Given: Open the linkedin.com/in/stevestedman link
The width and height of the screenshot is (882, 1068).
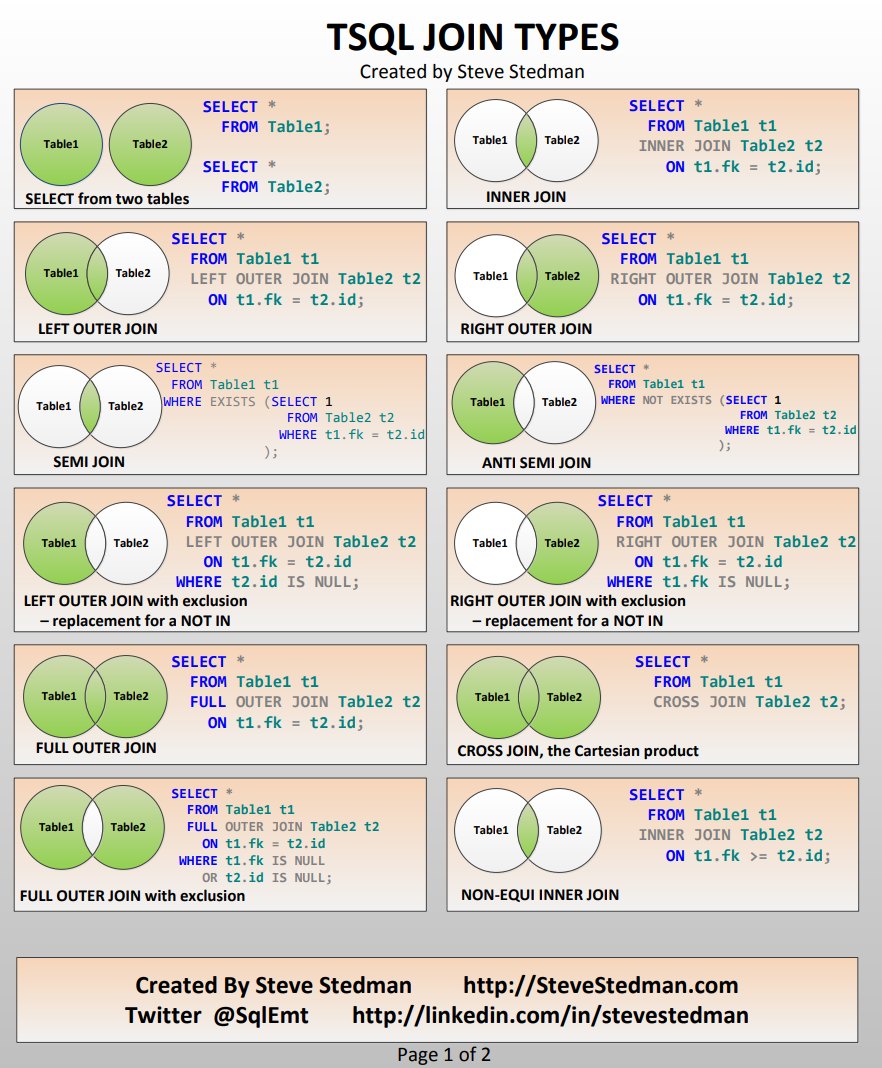Looking at the screenshot, I should click(x=550, y=1016).
